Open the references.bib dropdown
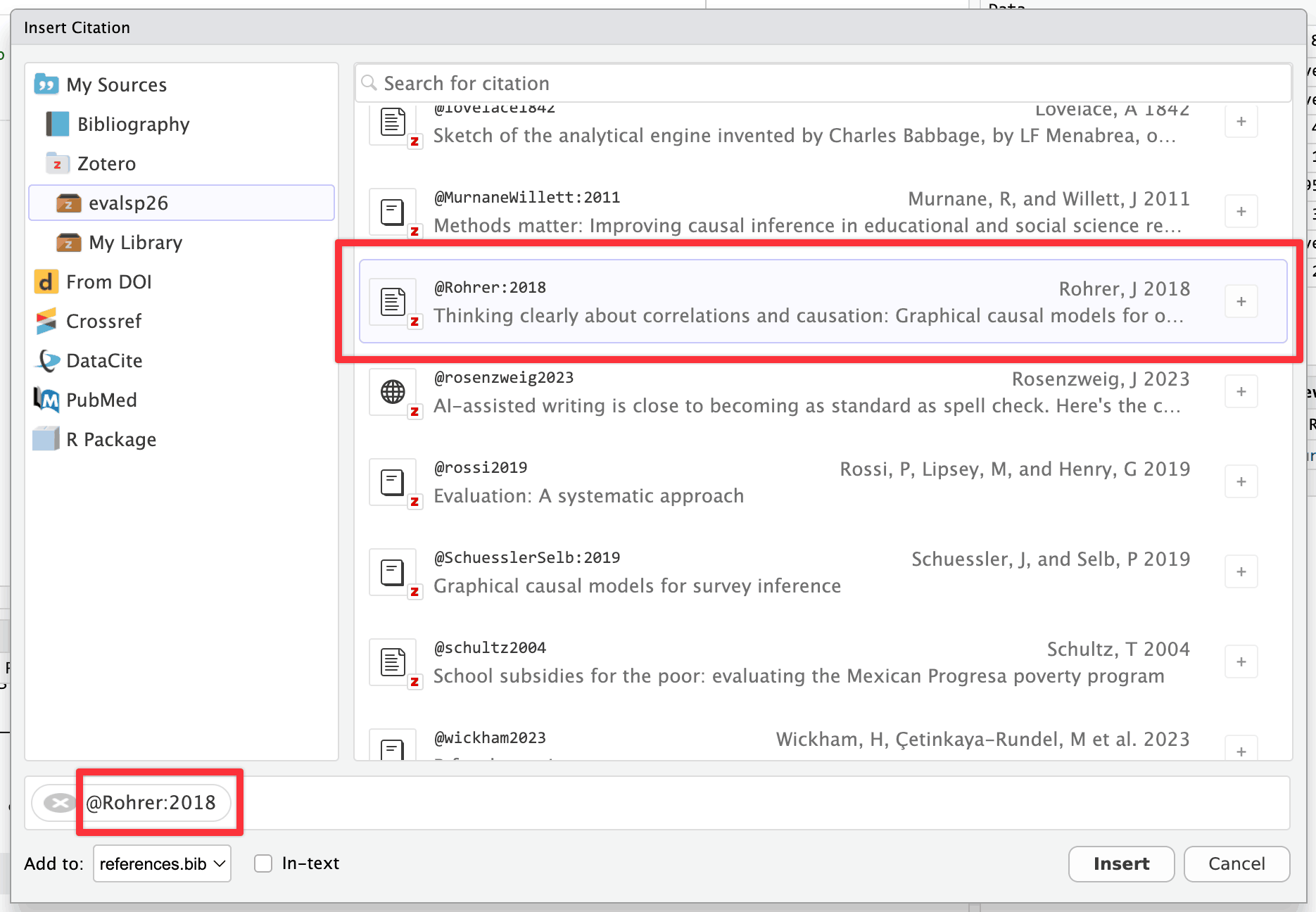The width and height of the screenshot is (1316, 912). pyautogui.click(x=162, y=863)
